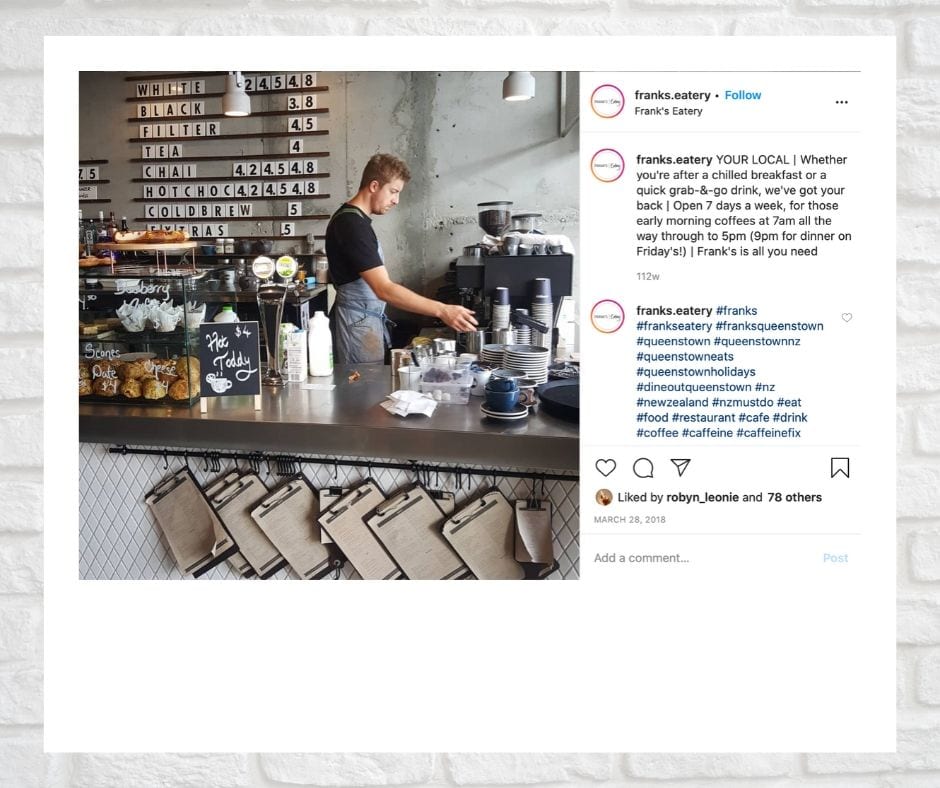Open franks.eatery username in post header

(672, 95)
